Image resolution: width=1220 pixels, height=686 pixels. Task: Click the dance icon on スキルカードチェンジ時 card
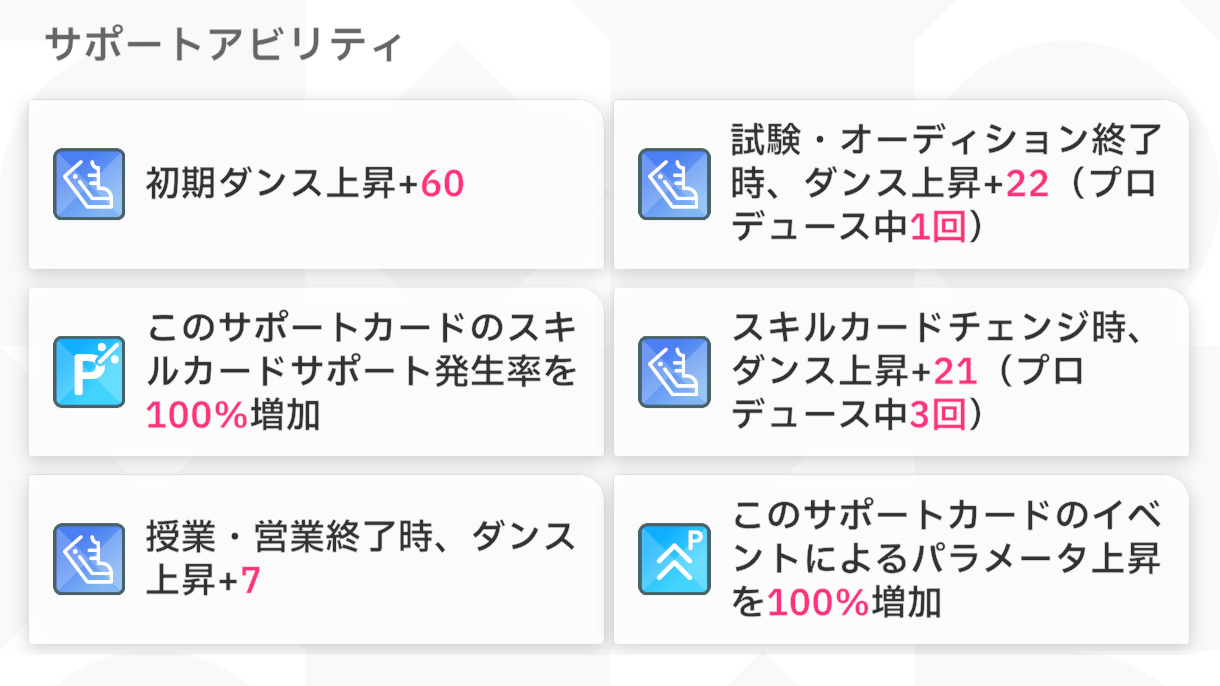pyautogui.click(x=675, y=372)
